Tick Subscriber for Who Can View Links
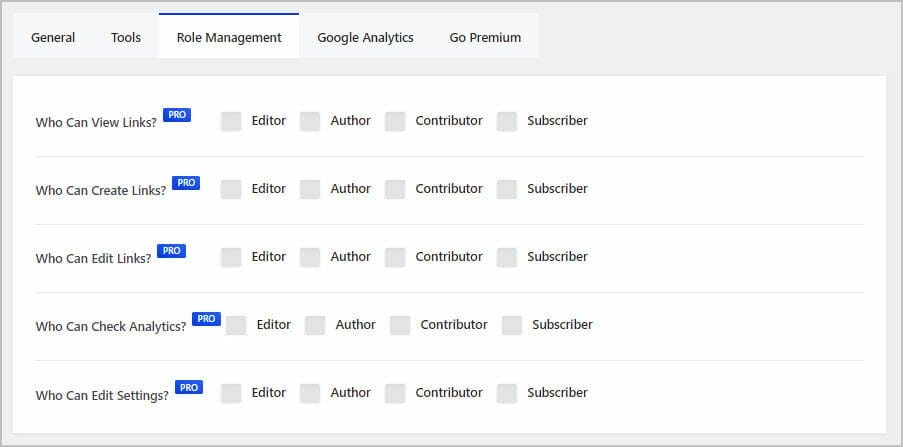The height and width of the screenshot is (447, 903). pos(507,121)
